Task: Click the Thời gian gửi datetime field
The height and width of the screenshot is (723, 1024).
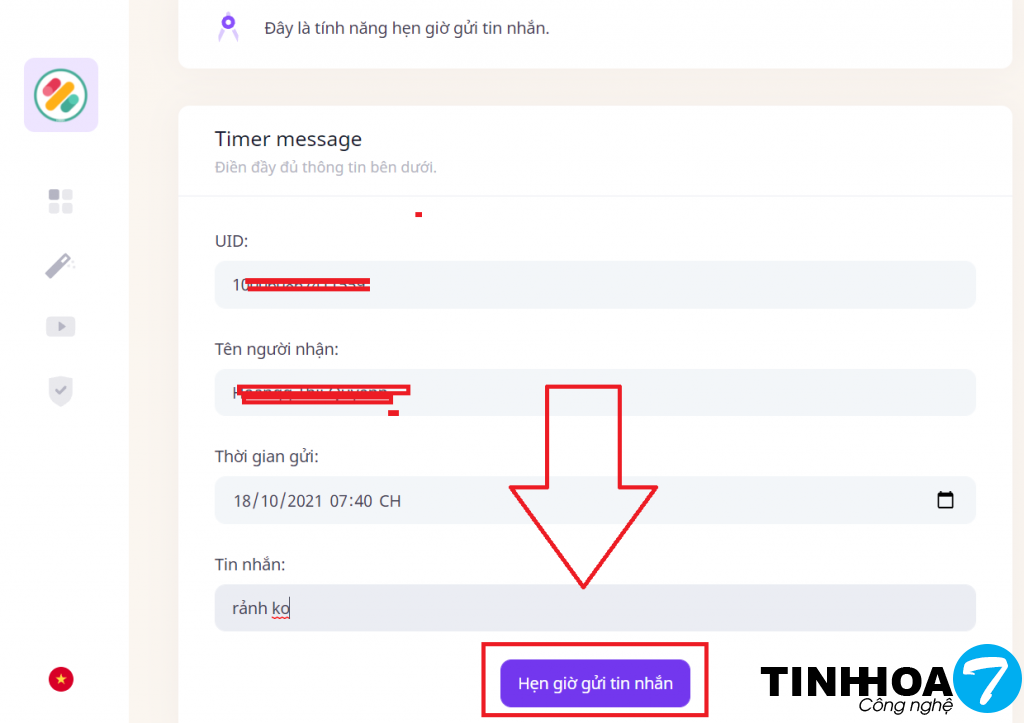Action: pyautogui.click(x=595, y=500)
